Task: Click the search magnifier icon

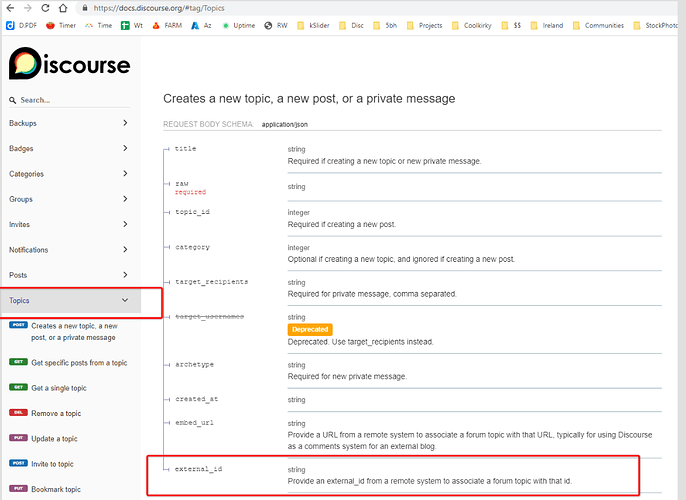Action: tap(13, 100)
